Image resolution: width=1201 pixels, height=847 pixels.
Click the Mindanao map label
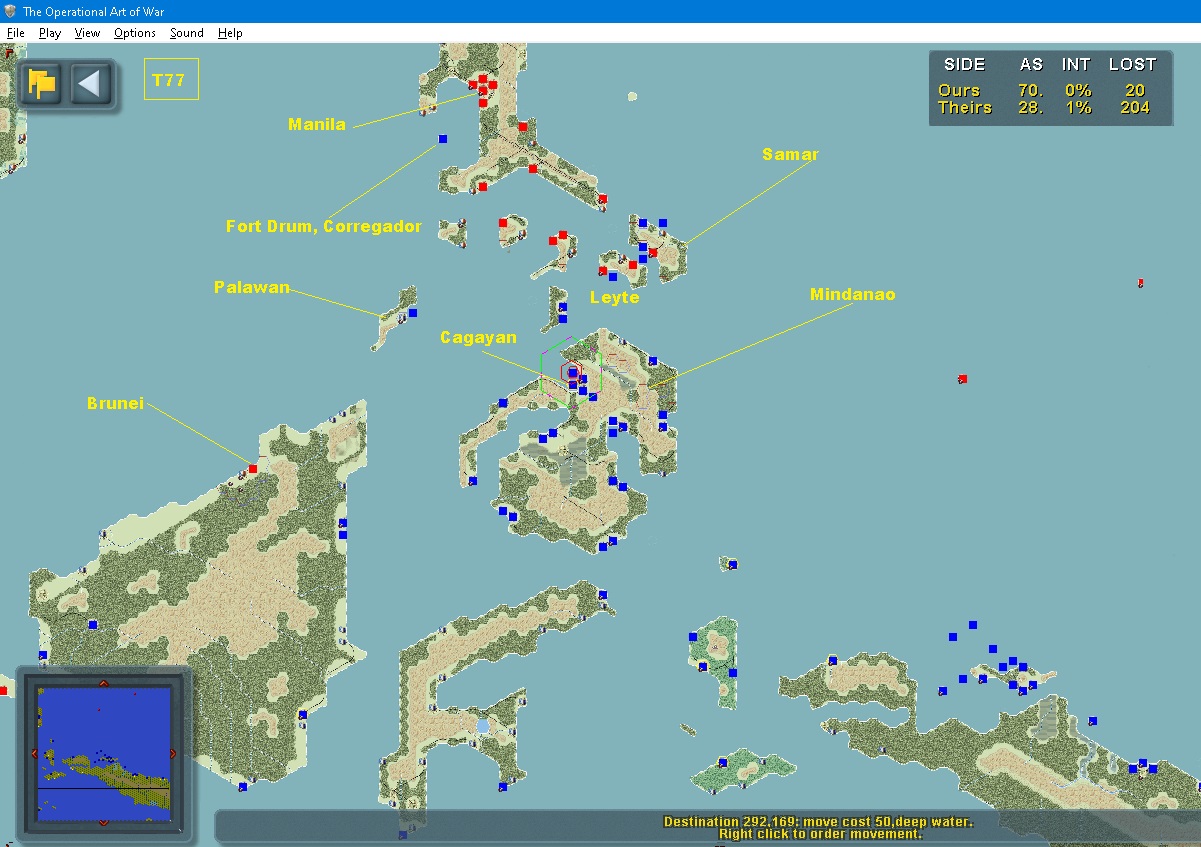[853, 294]
